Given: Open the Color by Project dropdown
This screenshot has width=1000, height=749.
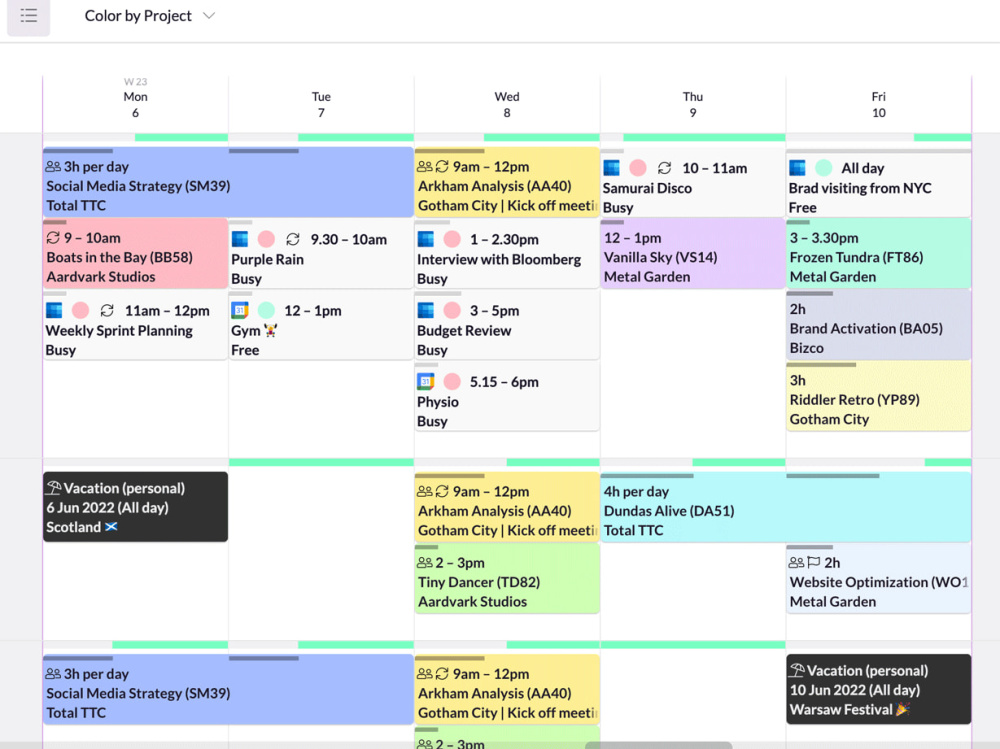Looking at the screenshot, I should coord(149,16).
